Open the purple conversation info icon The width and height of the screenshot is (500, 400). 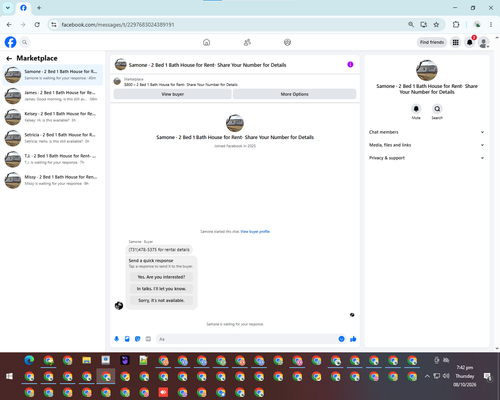[x=350, y=64]
